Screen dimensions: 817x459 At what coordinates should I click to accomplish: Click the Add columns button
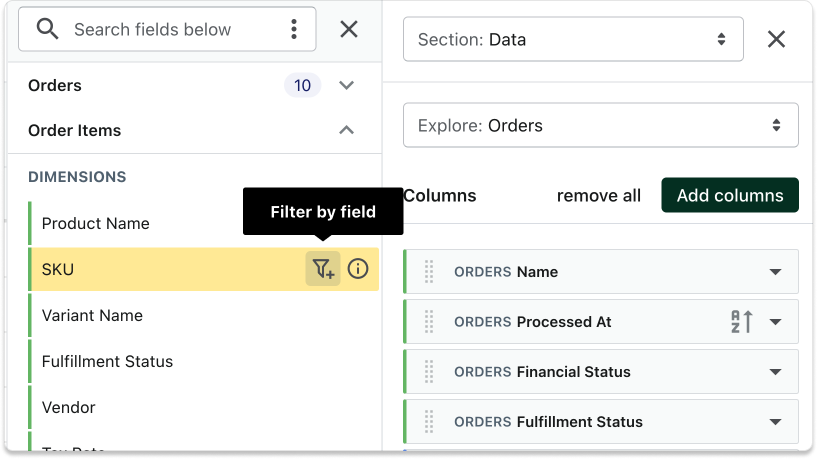730,195
